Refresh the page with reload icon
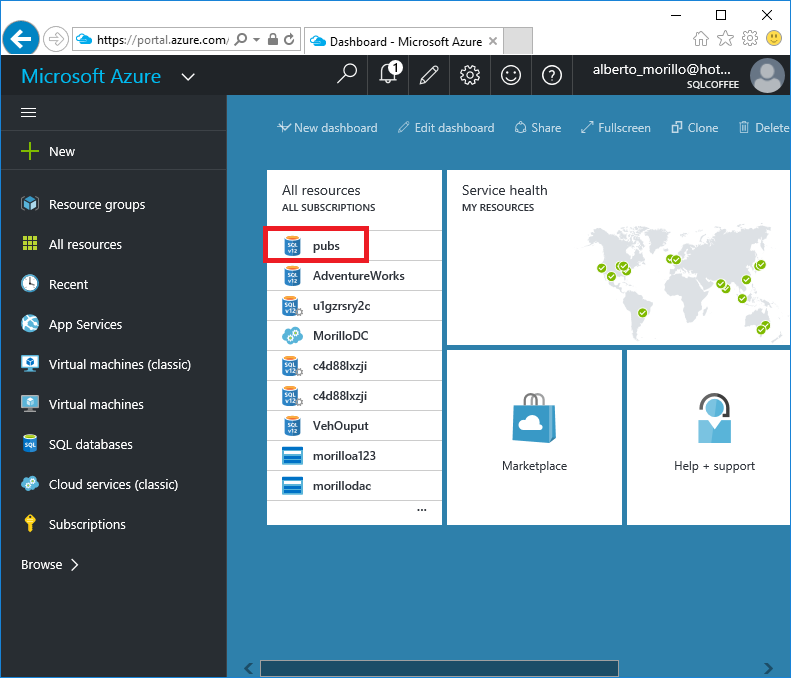The height and width of the screenshot is (678, 791). click(289, 39)
